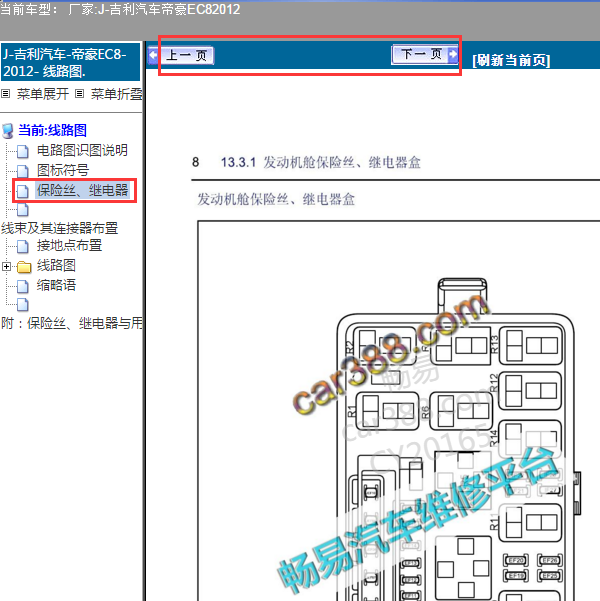Click document icon next to 接地点布置
Image resolution: width=600 pixels, height=601 pixels.
(23, 246)
